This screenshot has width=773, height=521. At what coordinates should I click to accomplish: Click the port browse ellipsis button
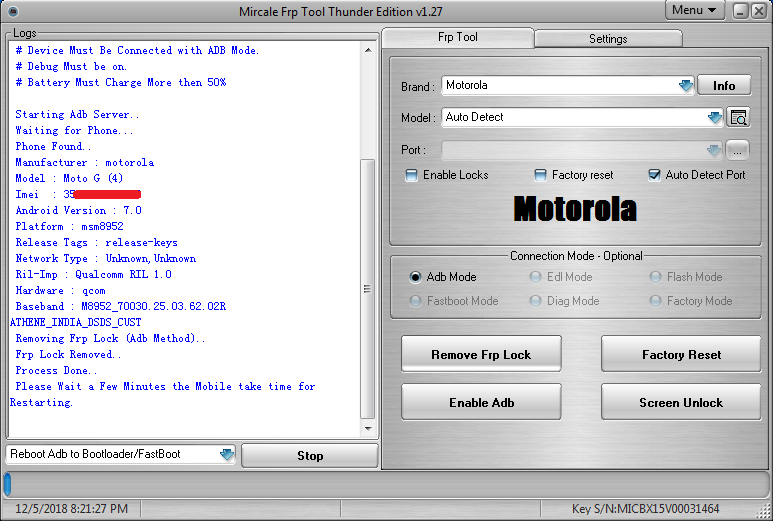point(737,151)
